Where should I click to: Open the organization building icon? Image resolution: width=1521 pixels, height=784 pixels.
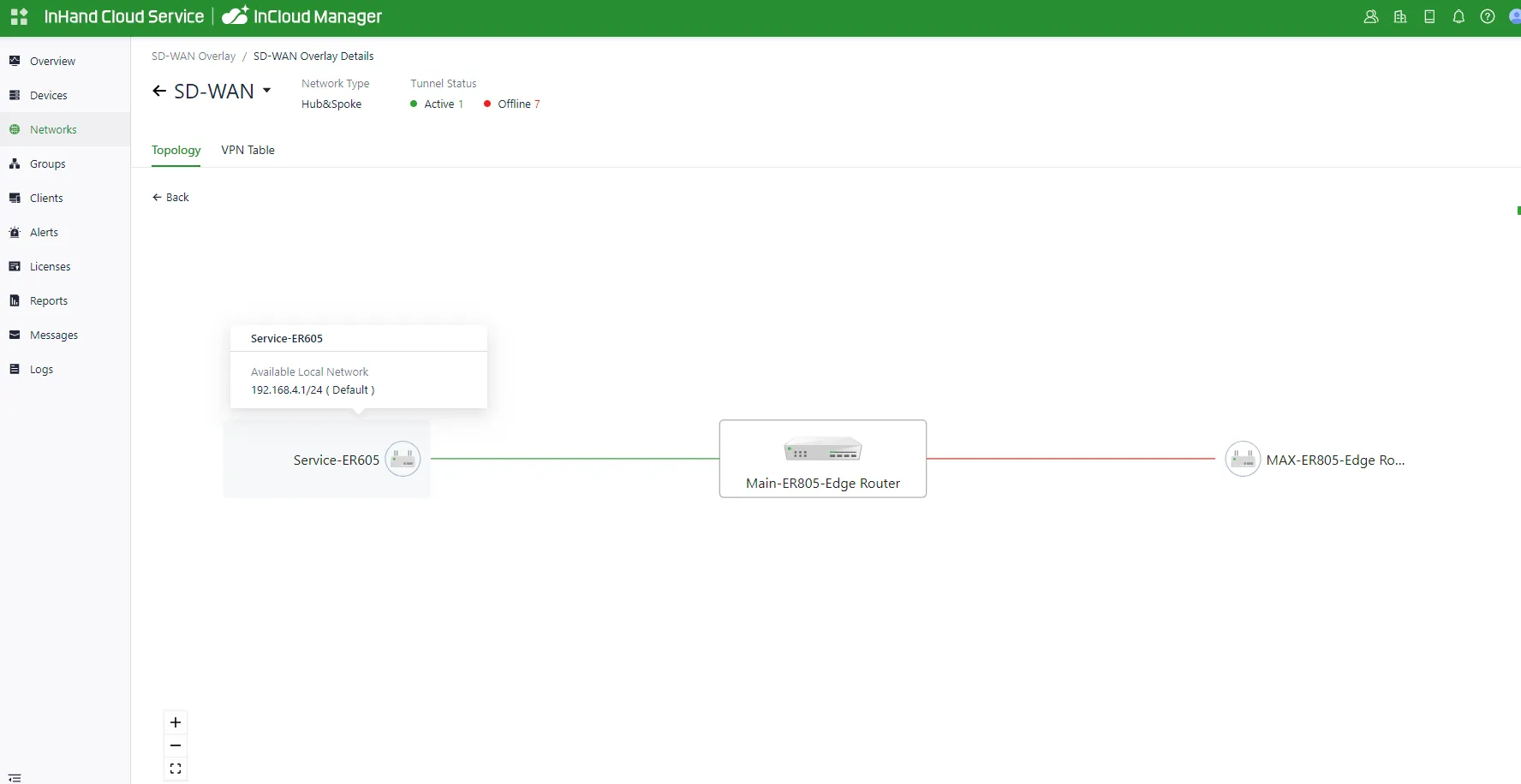click(1400, 16)
